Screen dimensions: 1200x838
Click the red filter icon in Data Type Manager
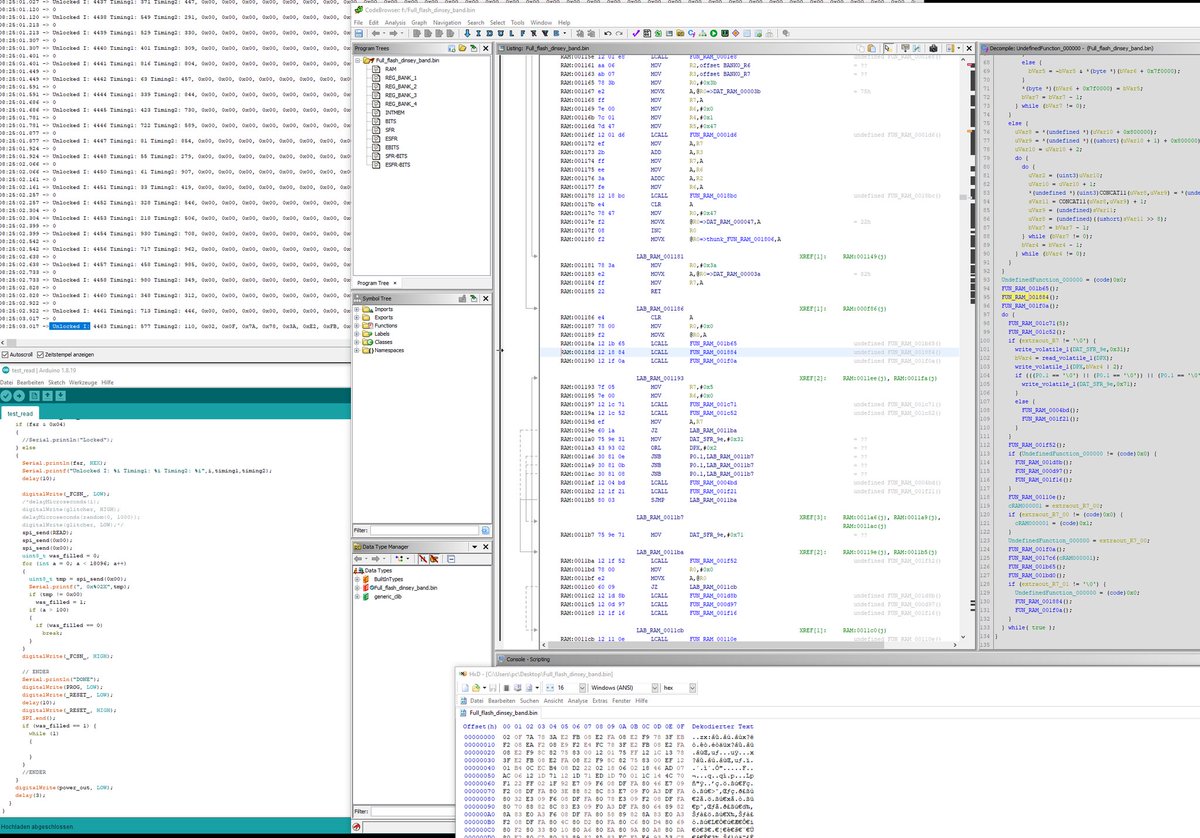(423, 559)
